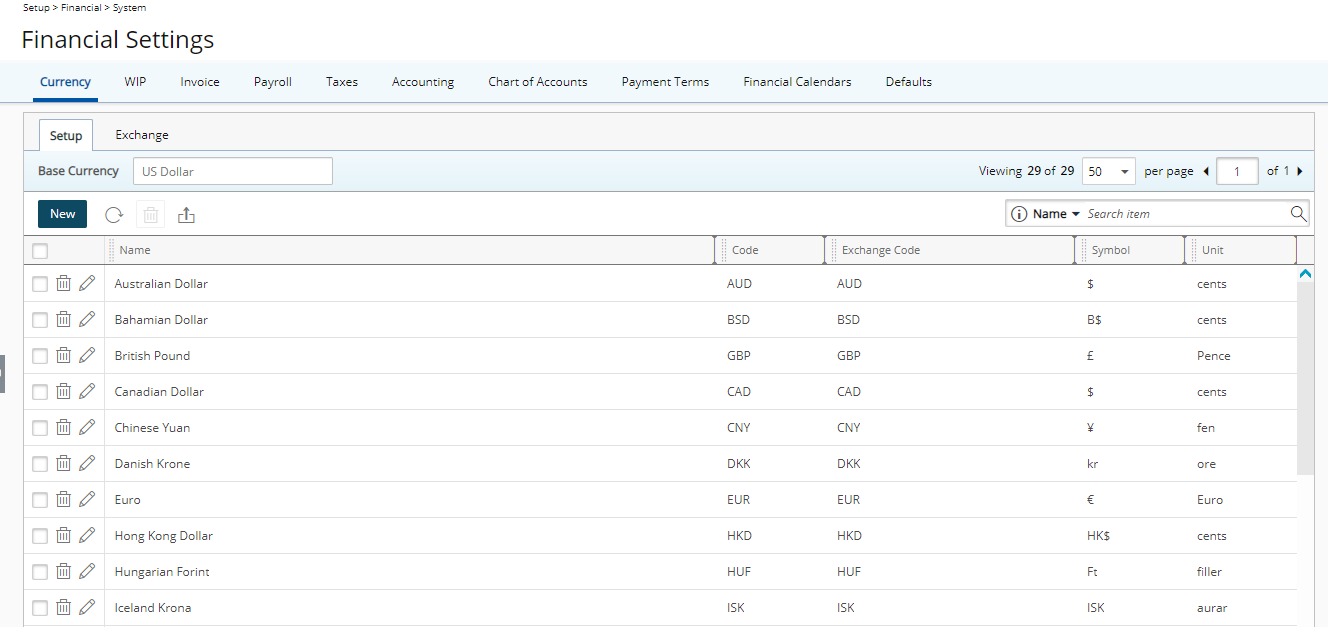1328x627 pixels.
Task: Click the toolbar trash delete icon
Action: click(x=150, y=214)
